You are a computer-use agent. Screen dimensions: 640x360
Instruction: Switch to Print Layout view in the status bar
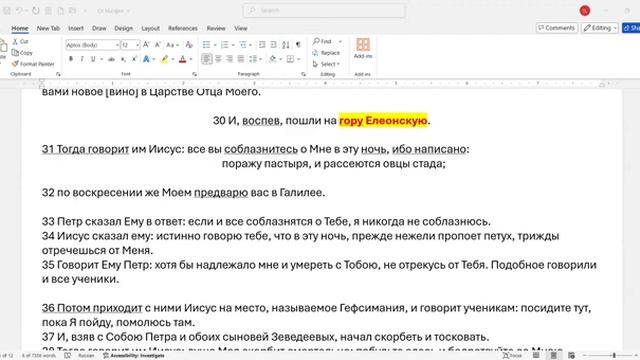pos(553,356)
